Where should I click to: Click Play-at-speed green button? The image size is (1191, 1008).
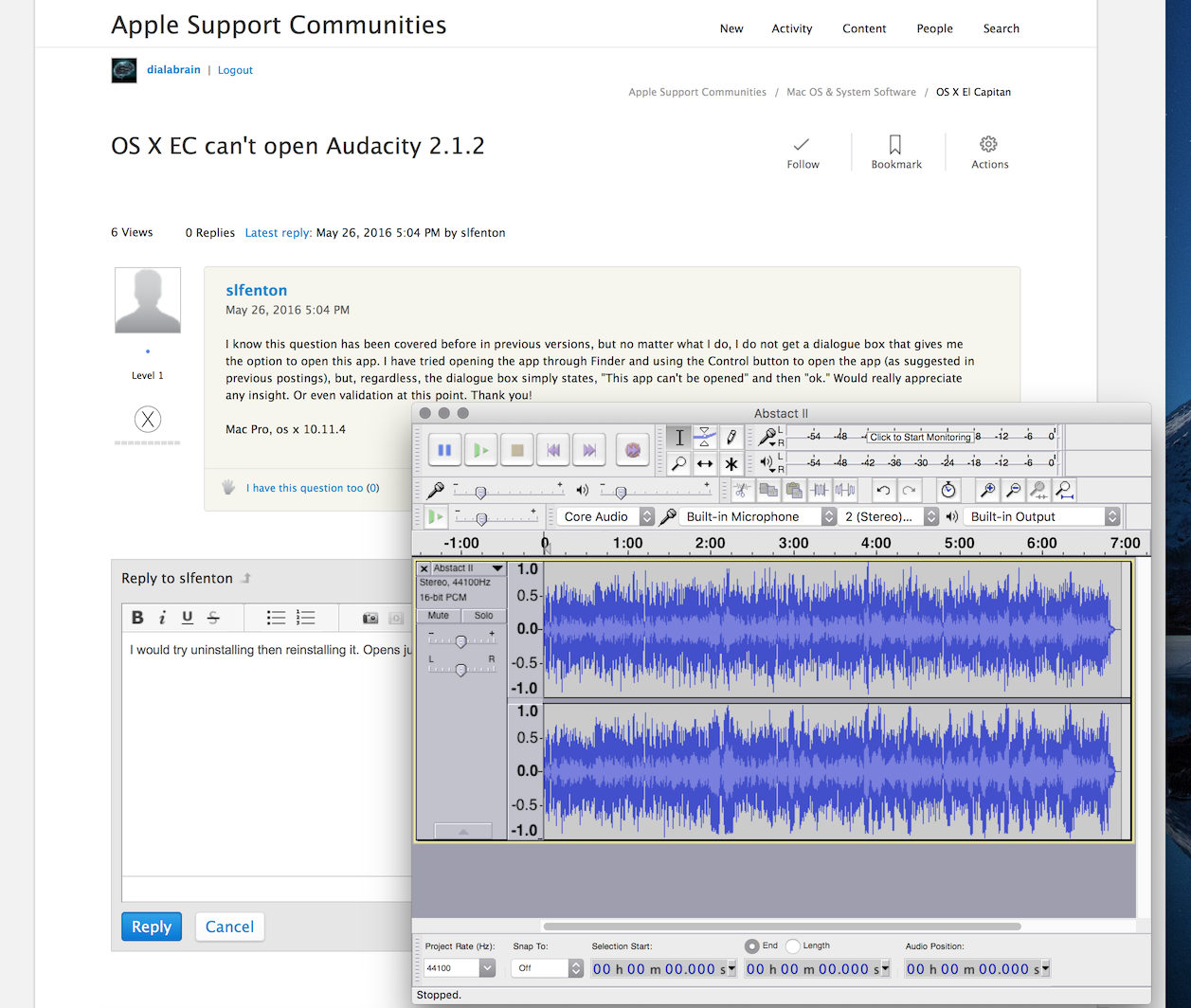coord(436,516)
